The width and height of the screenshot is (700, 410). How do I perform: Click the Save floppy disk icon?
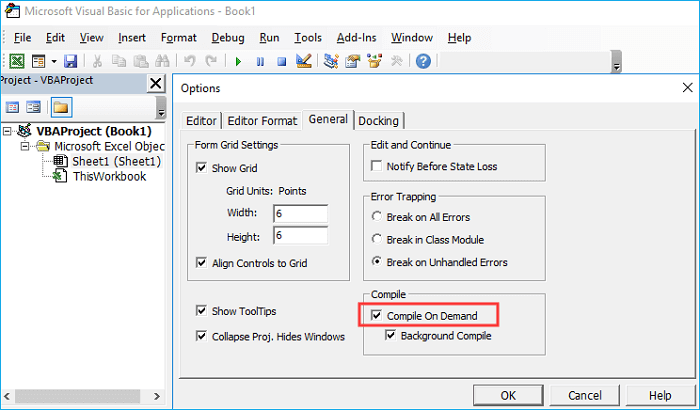coord(71,61)
